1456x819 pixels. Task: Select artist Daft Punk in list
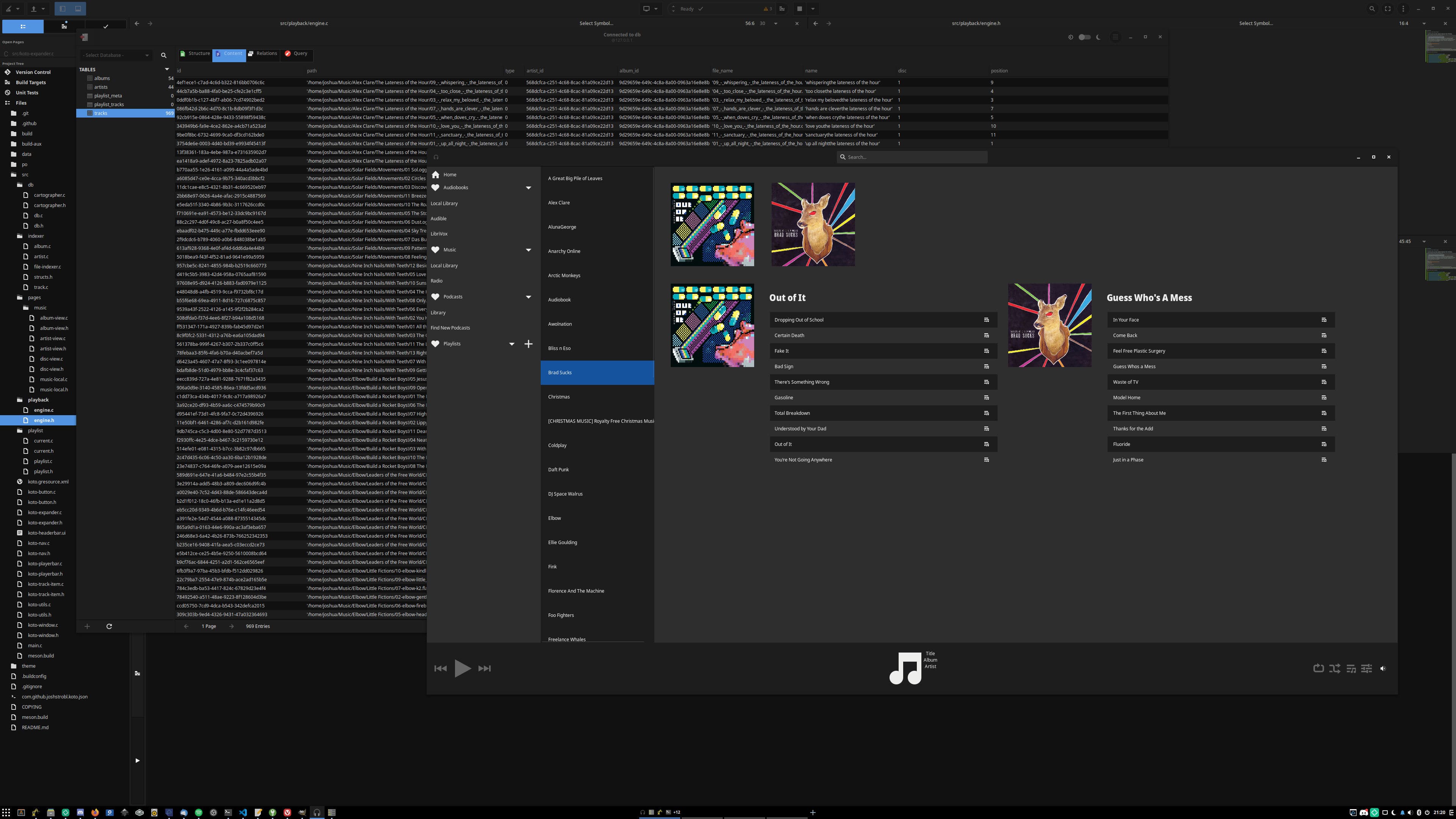pos(559,470)
